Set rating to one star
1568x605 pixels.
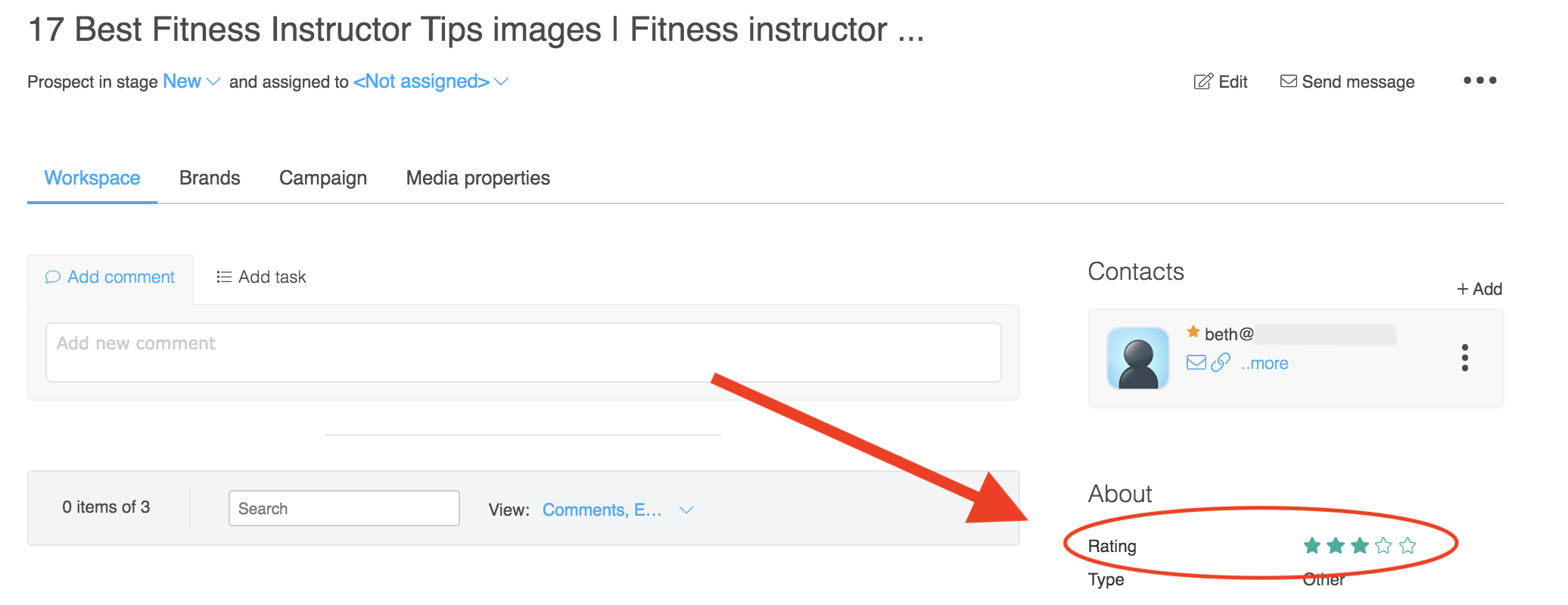(1312, 545)
